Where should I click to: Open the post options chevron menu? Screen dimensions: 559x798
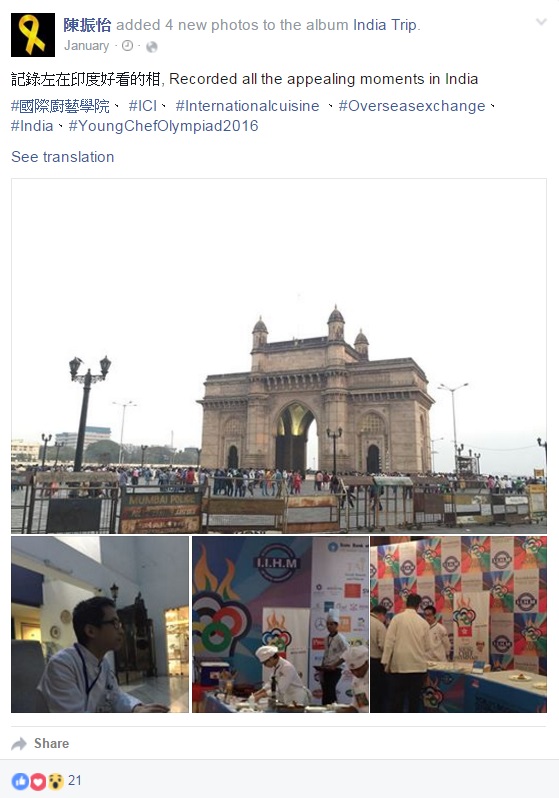pos(541,22)
